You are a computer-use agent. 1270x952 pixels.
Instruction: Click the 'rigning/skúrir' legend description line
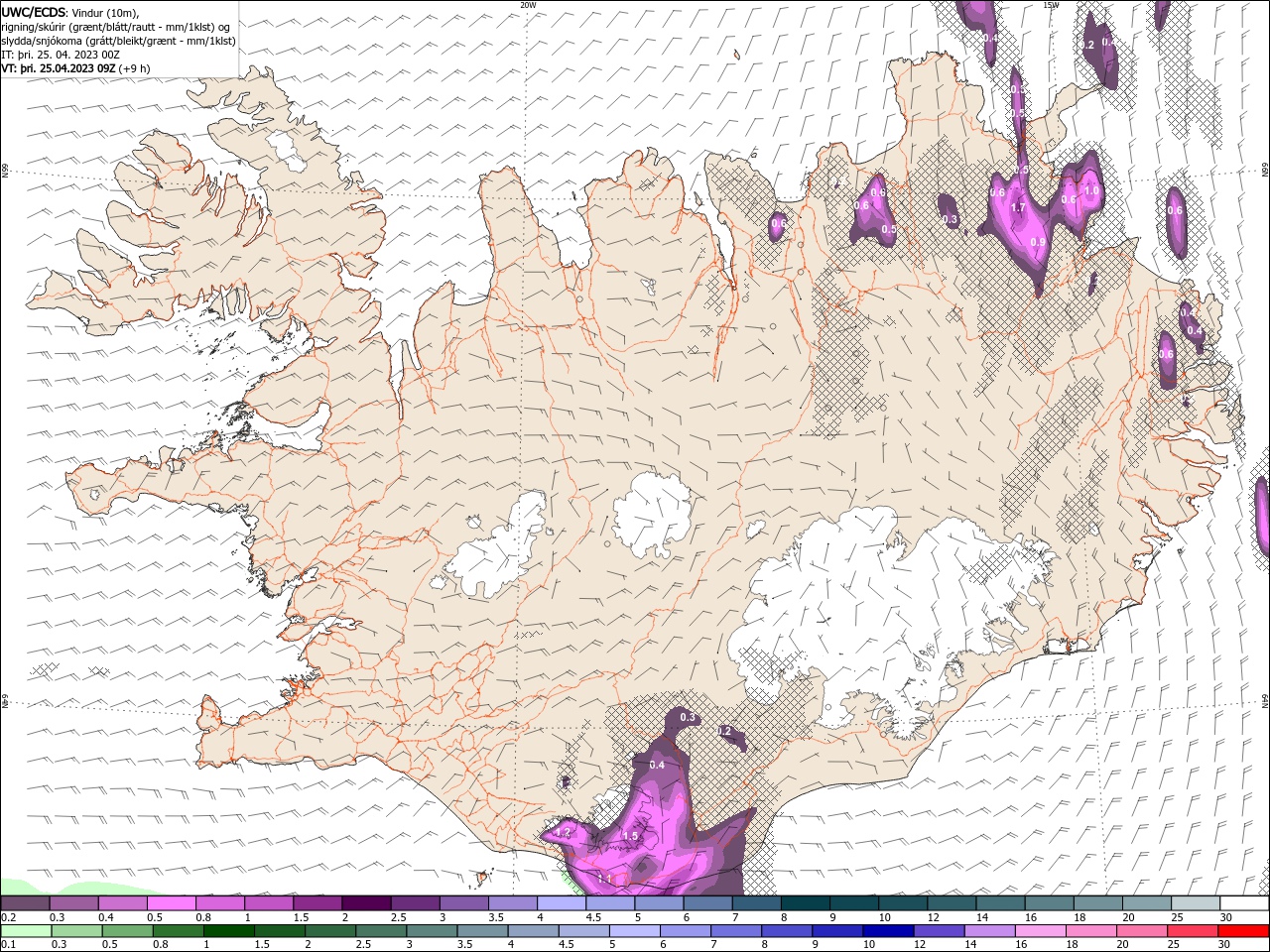point(116,27)
